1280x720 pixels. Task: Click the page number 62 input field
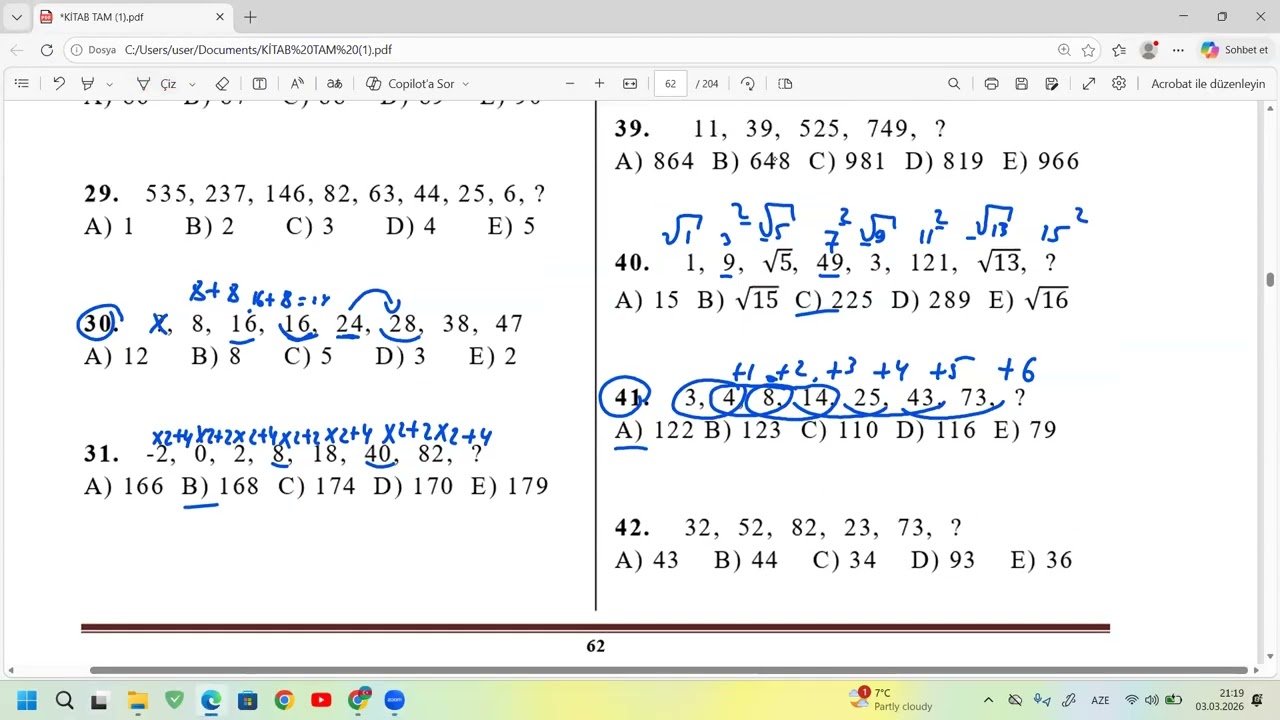[670, 84]
